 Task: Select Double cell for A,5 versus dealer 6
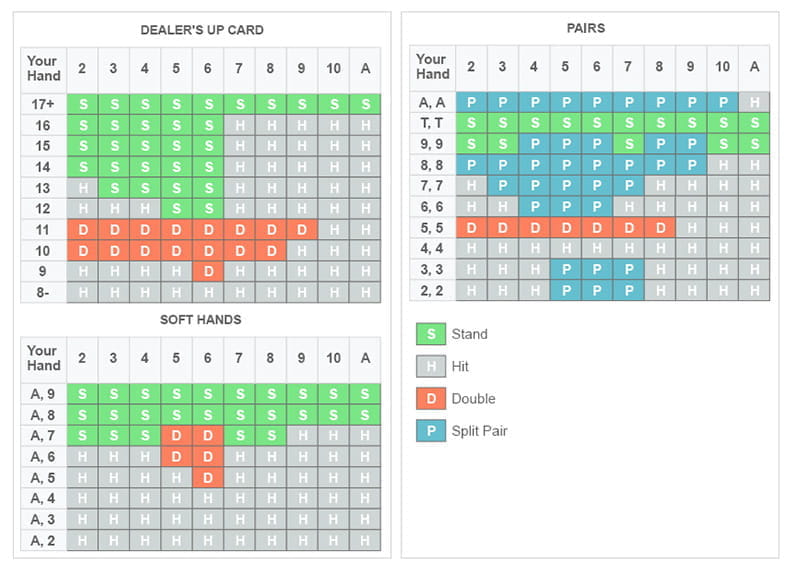207,477
